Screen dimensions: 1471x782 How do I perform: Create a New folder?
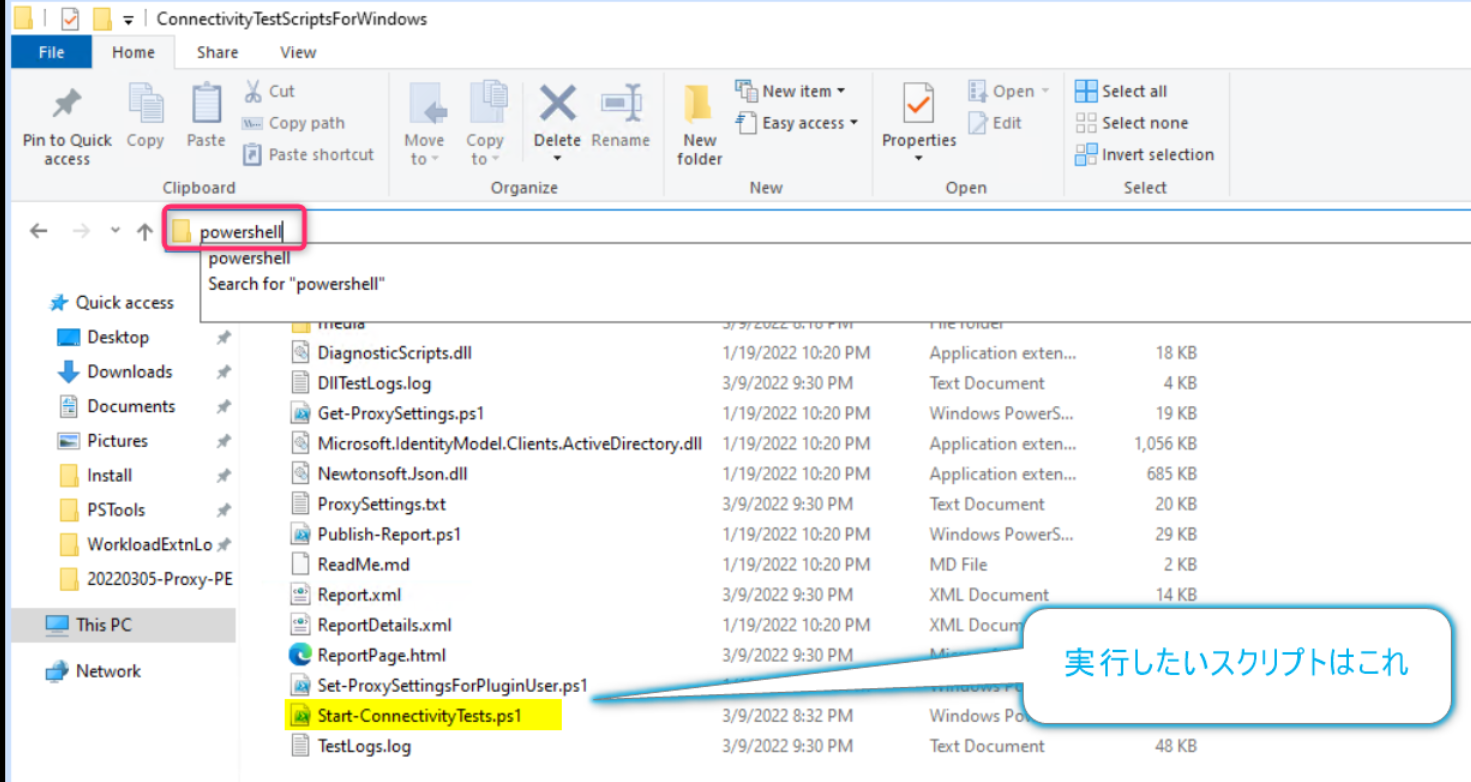click(699, 123)
